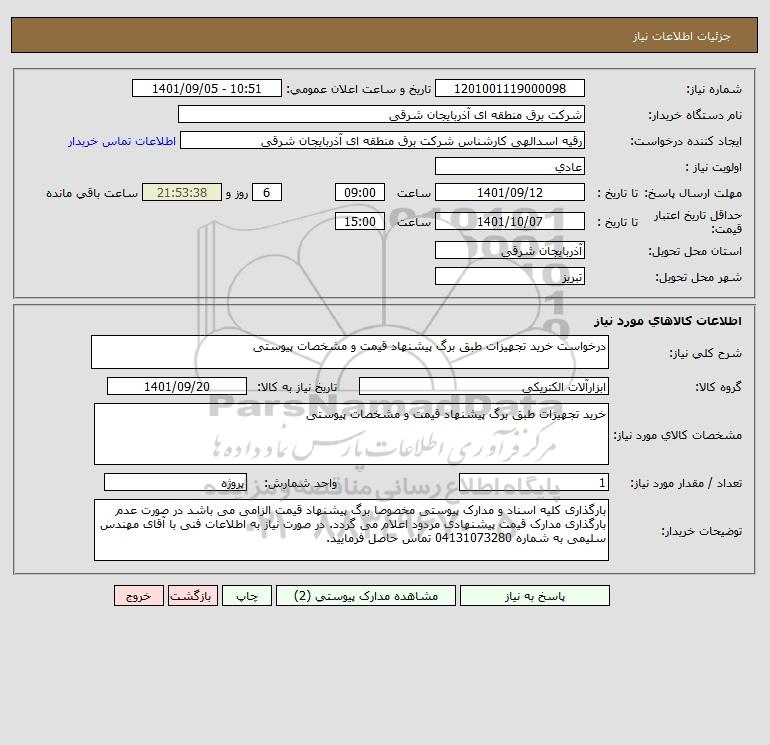The width and height of the screenshot is (770, 745).
Task: Click the 'نام دستگاه خریدار:' label
Action: coord(695,115)
